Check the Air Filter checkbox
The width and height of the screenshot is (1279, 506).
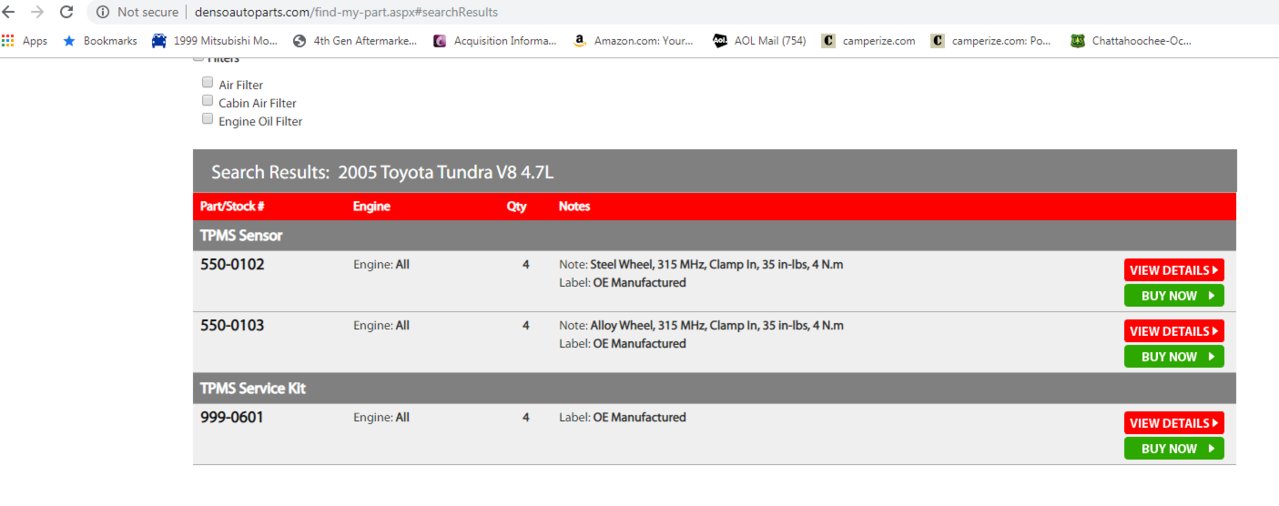208,83
